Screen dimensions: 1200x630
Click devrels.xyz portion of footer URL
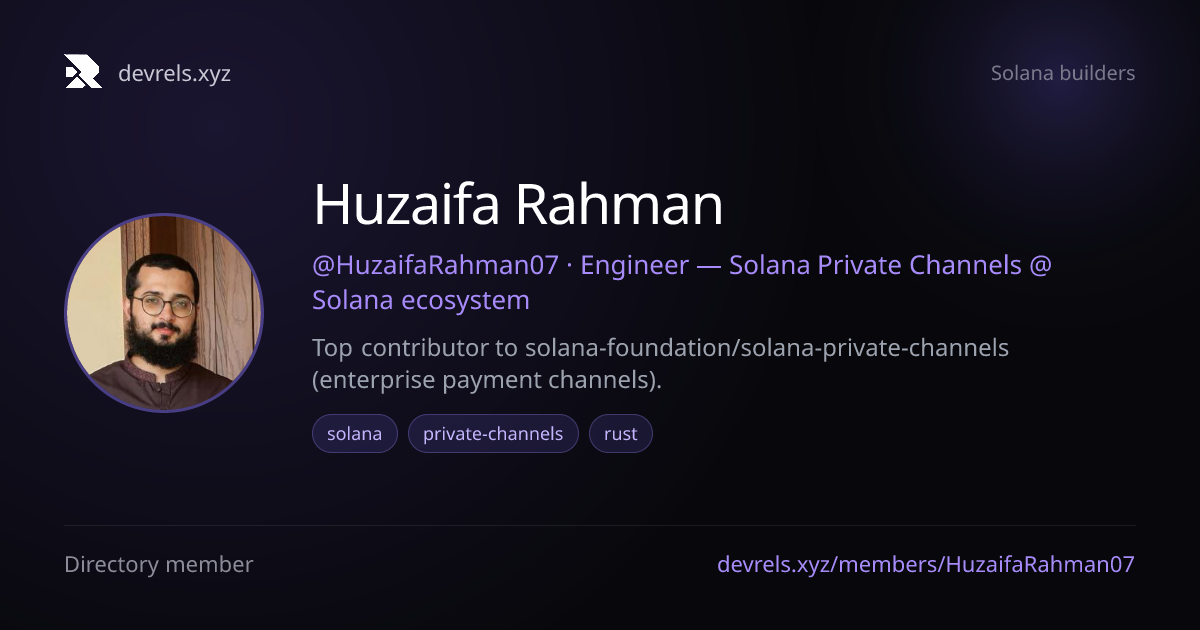pos(774,564)
